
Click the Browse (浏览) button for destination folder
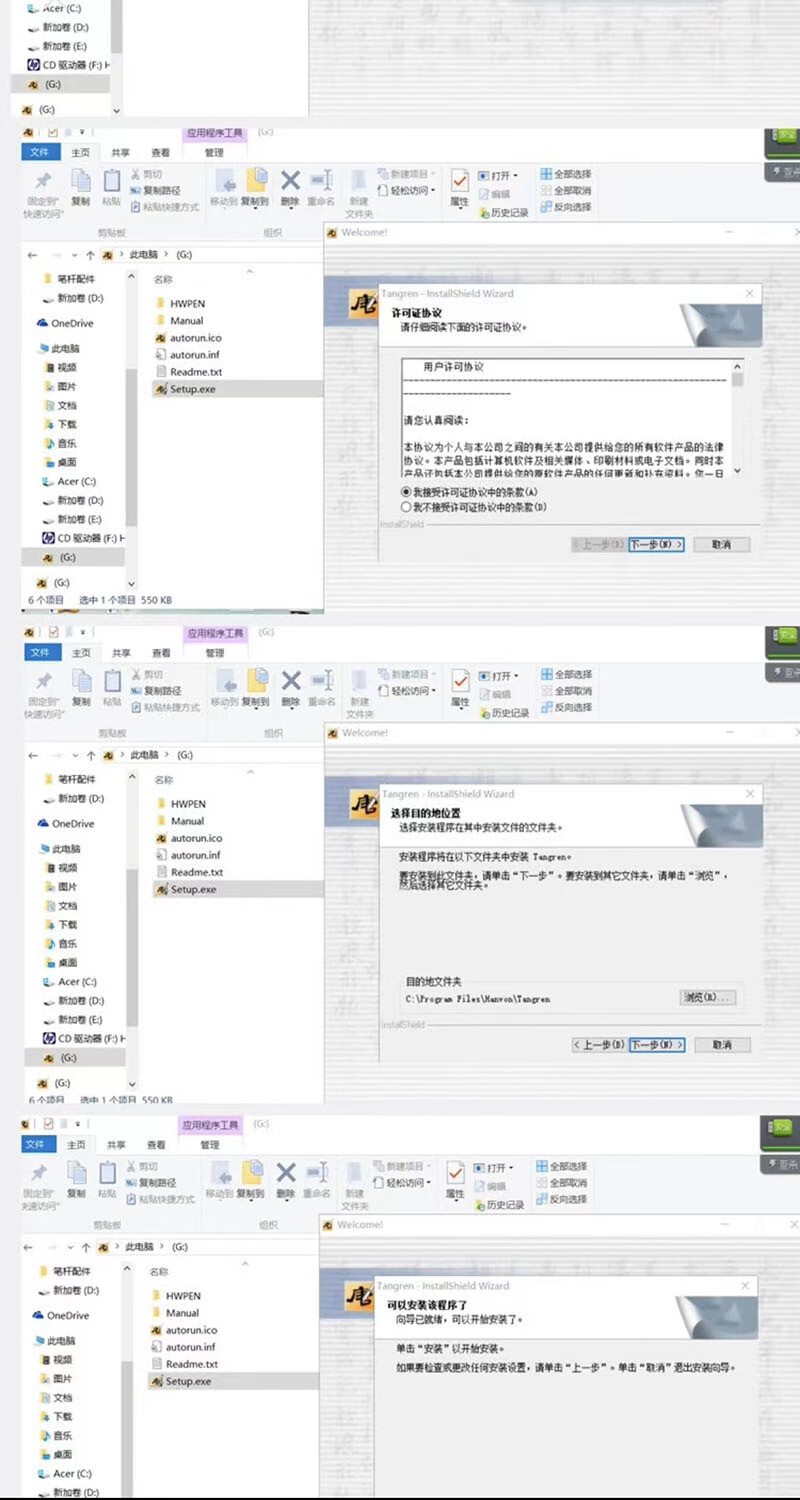[707, 998]
